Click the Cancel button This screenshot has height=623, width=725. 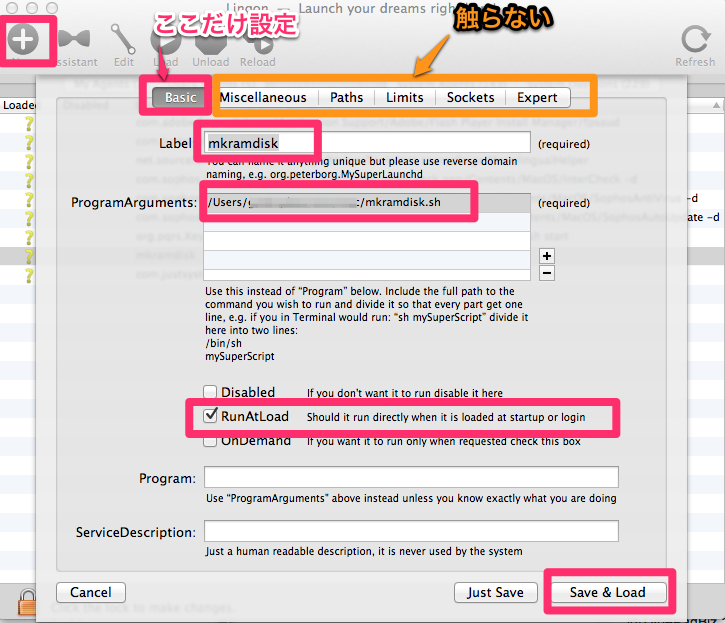pos(91,592)
